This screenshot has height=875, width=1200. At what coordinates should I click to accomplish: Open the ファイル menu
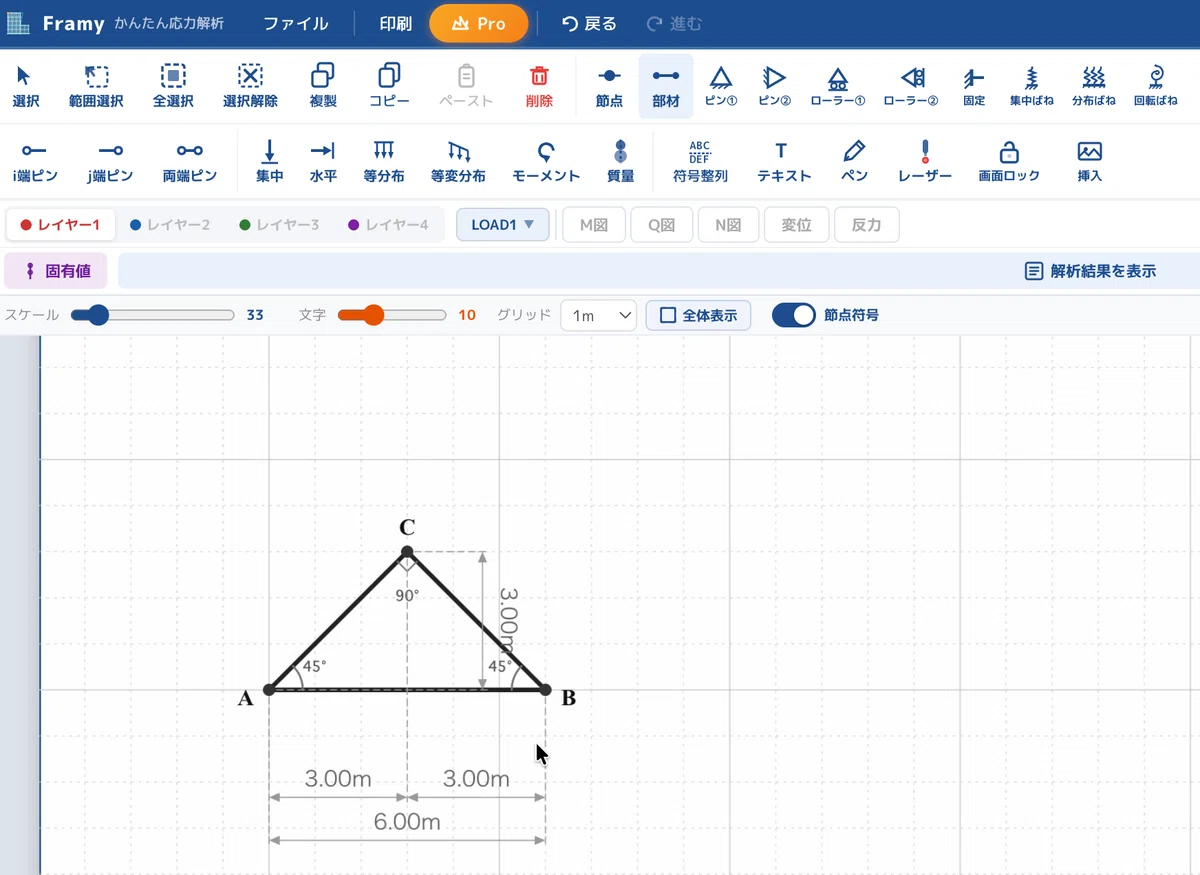[296, 23]
